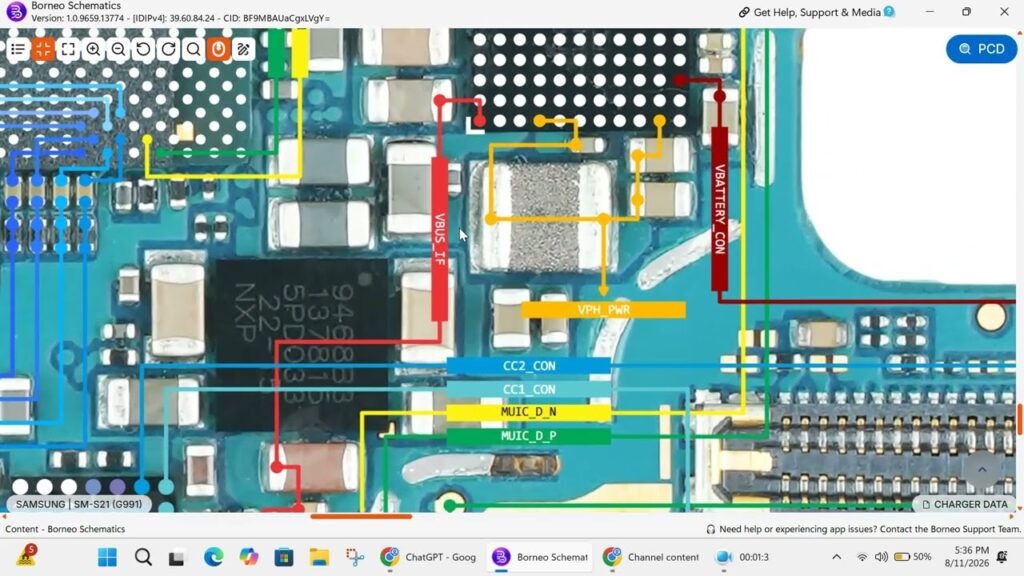Click the blue PCD button
Viewport: 1024px width, 576px height.
982,49
